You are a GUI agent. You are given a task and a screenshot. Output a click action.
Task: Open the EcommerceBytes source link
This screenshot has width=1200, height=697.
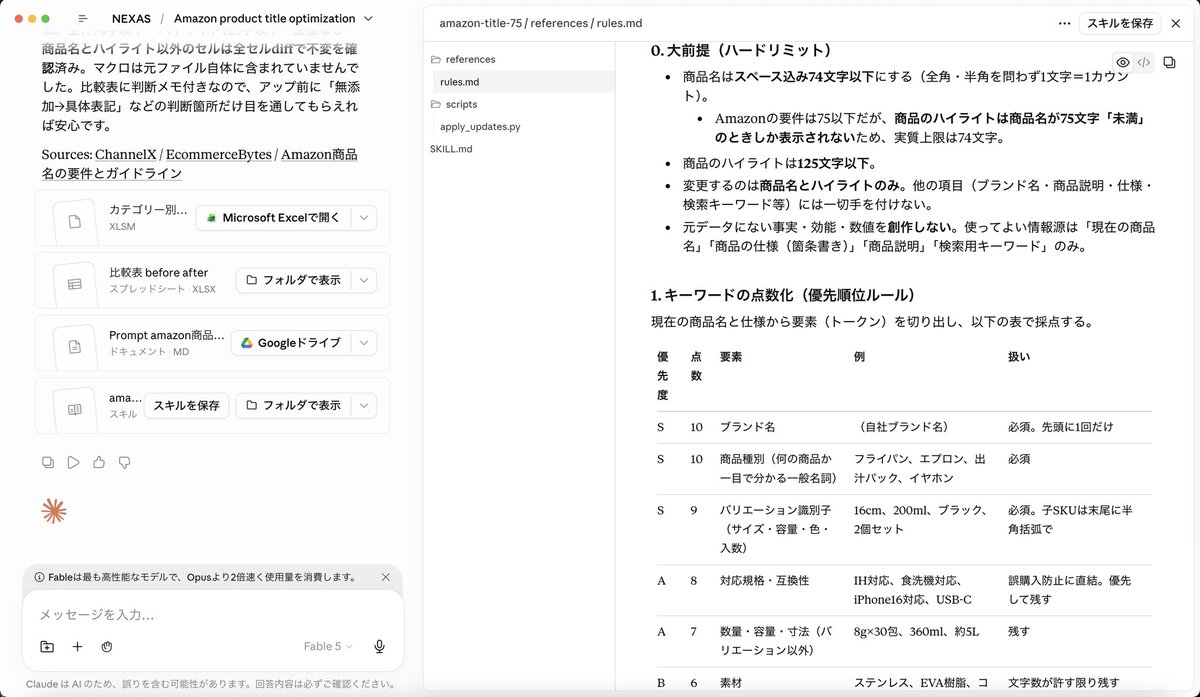(x=221, y=155)
